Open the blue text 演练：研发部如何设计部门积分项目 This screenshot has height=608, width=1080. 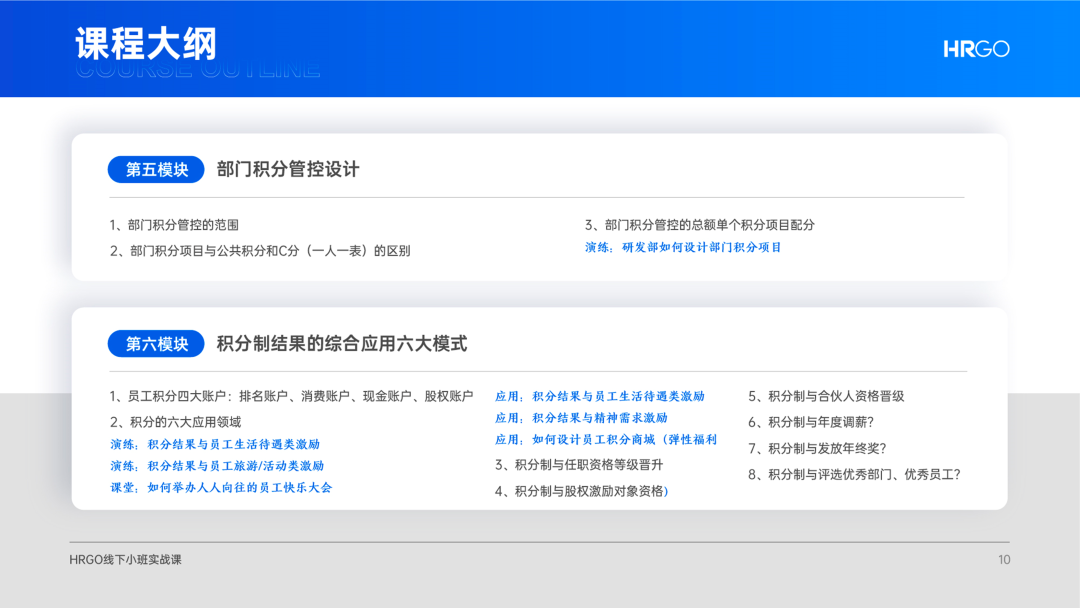click(x=683, y=247)
